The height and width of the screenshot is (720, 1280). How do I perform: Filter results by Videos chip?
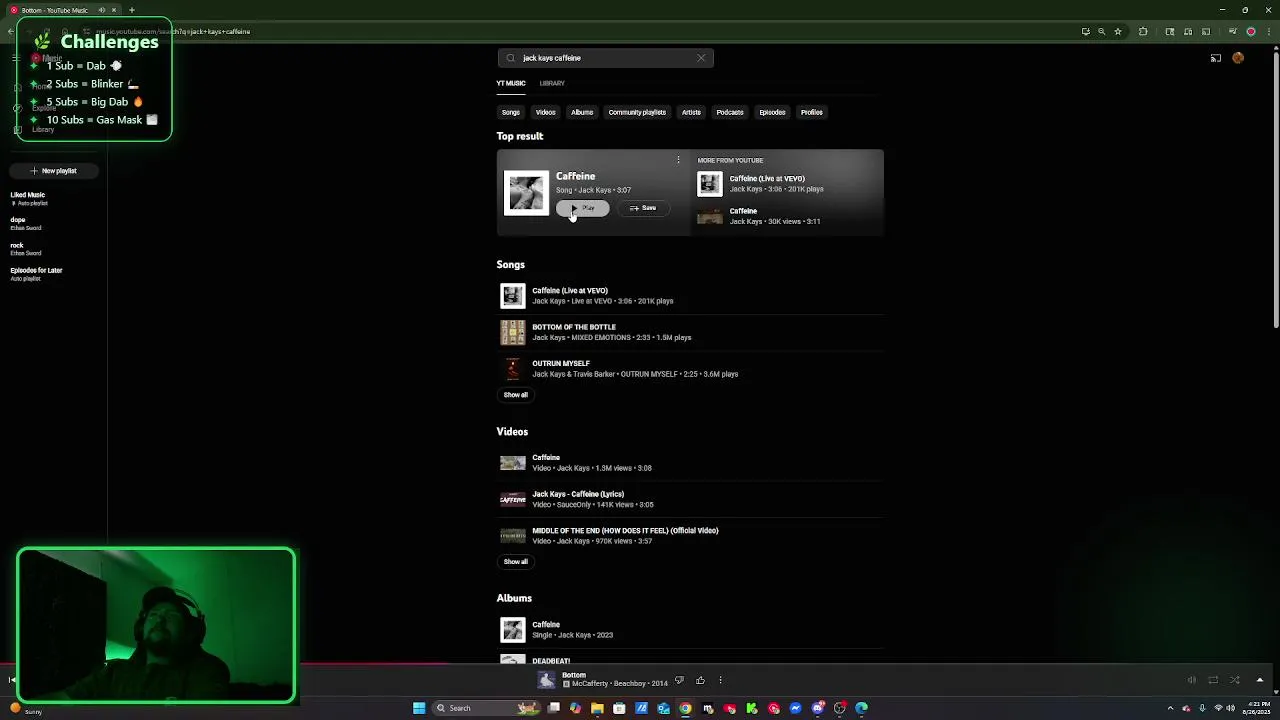[545, 112]
